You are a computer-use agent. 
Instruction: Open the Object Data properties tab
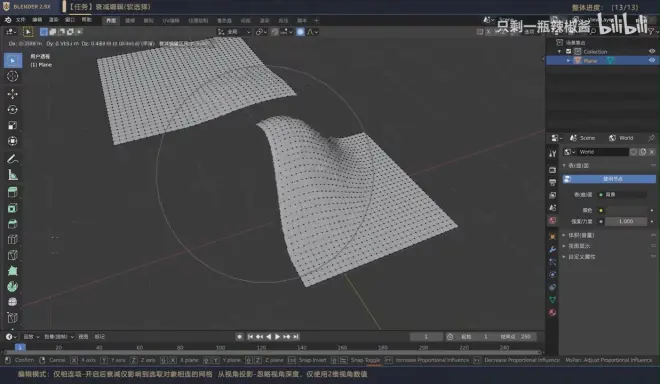tap(553, 300)
